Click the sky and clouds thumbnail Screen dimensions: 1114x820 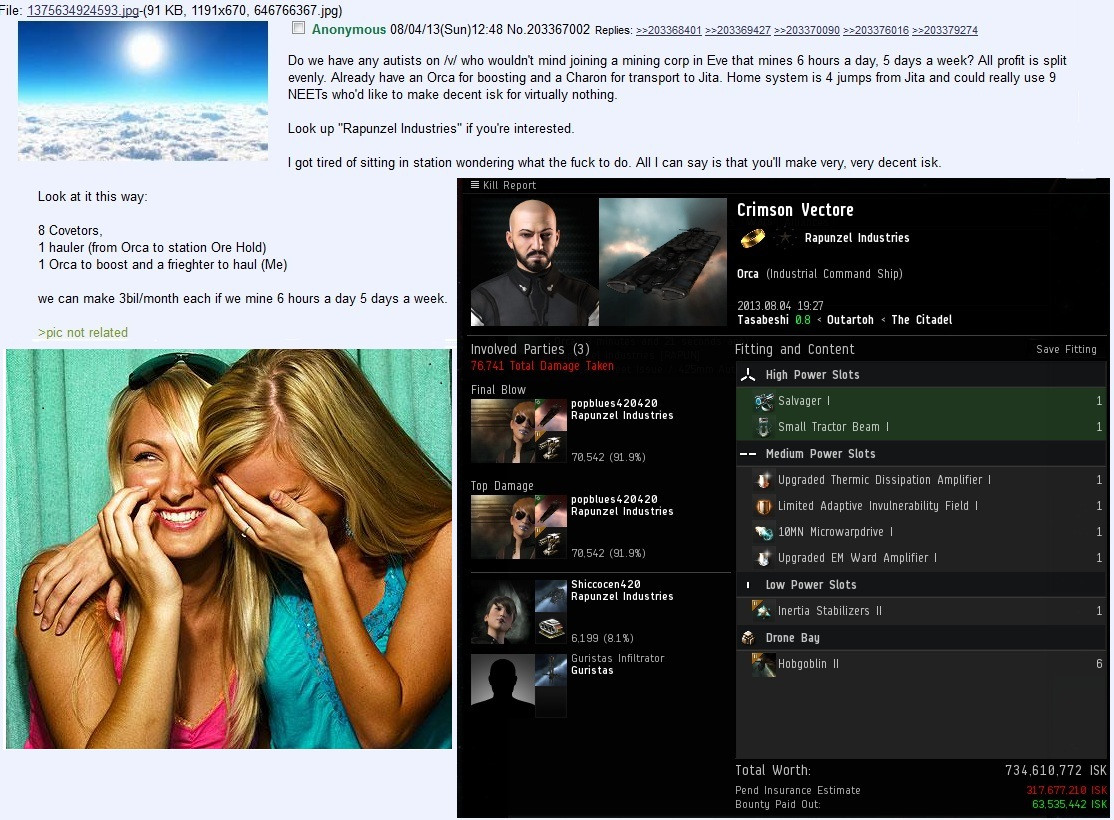point(143,91)
